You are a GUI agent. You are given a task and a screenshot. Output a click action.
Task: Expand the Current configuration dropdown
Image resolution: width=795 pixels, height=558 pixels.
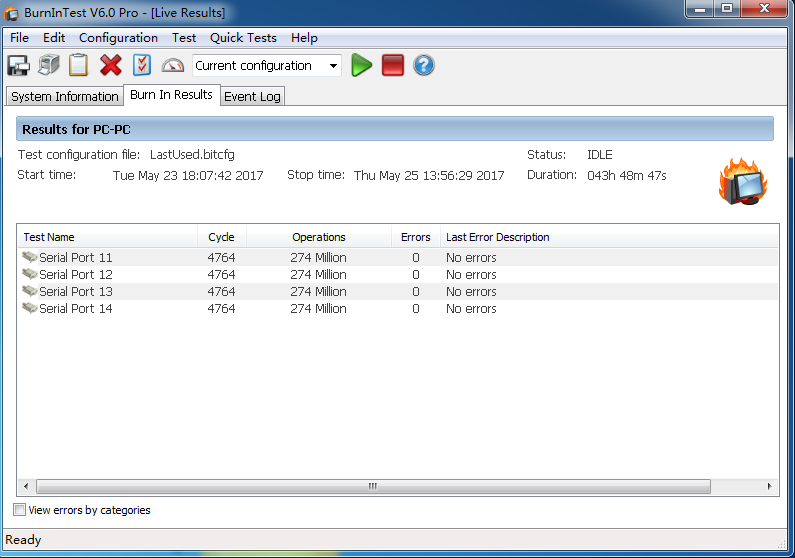[x=333, y=66]
